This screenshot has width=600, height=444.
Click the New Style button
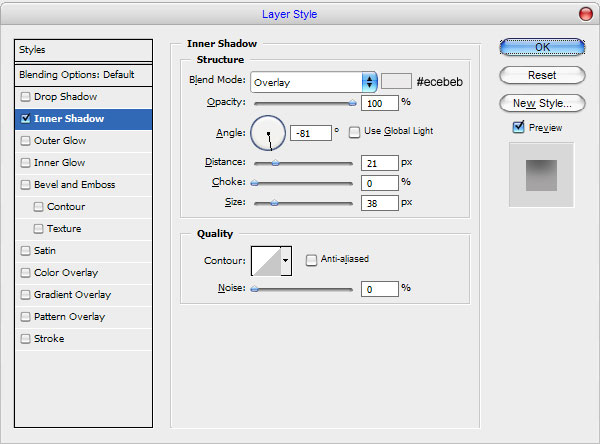(x=541, y=103)
